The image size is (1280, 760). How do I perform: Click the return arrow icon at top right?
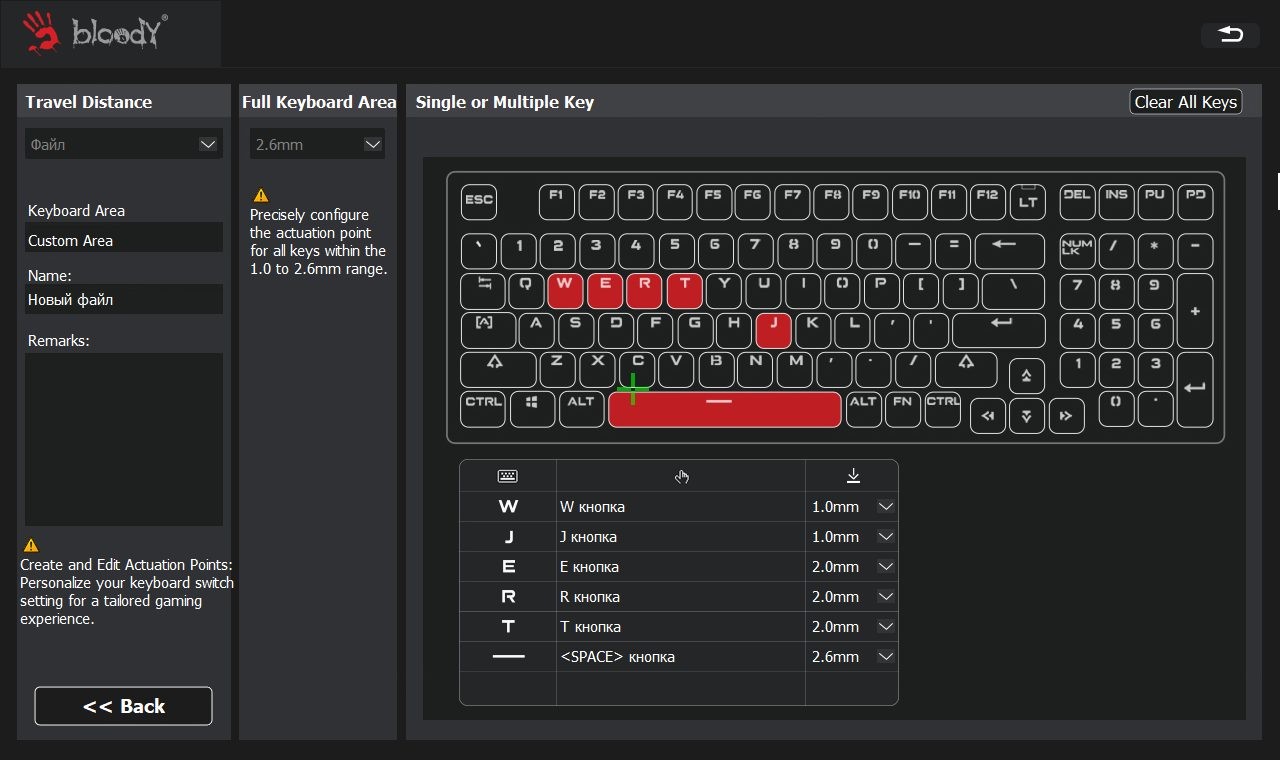point(1230,35)
